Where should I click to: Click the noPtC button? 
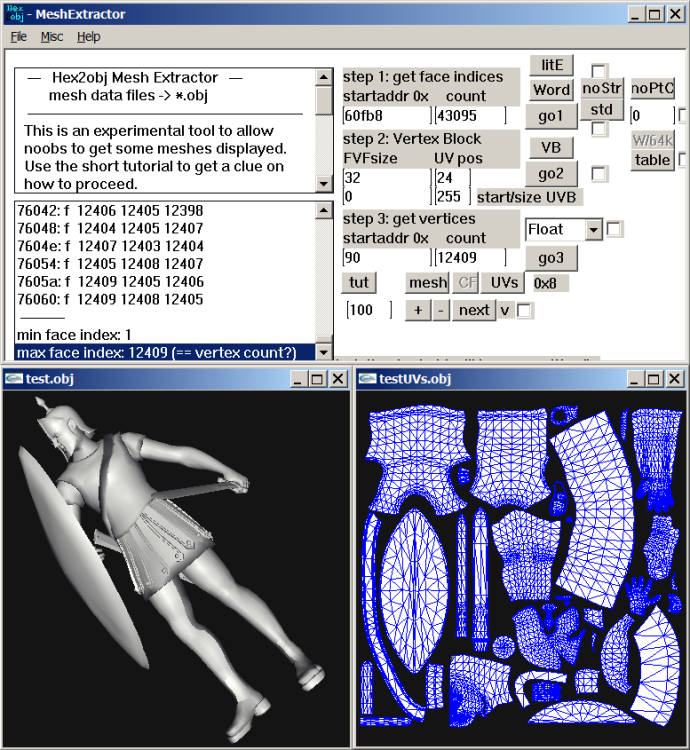click(652, 88)
